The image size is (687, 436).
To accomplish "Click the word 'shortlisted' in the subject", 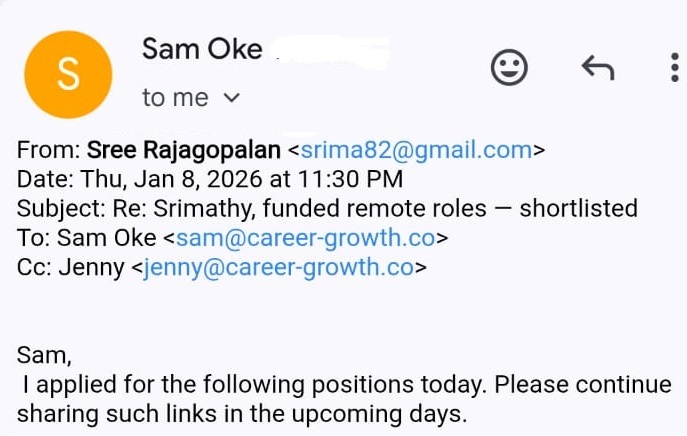I will [x=578, y=209].
